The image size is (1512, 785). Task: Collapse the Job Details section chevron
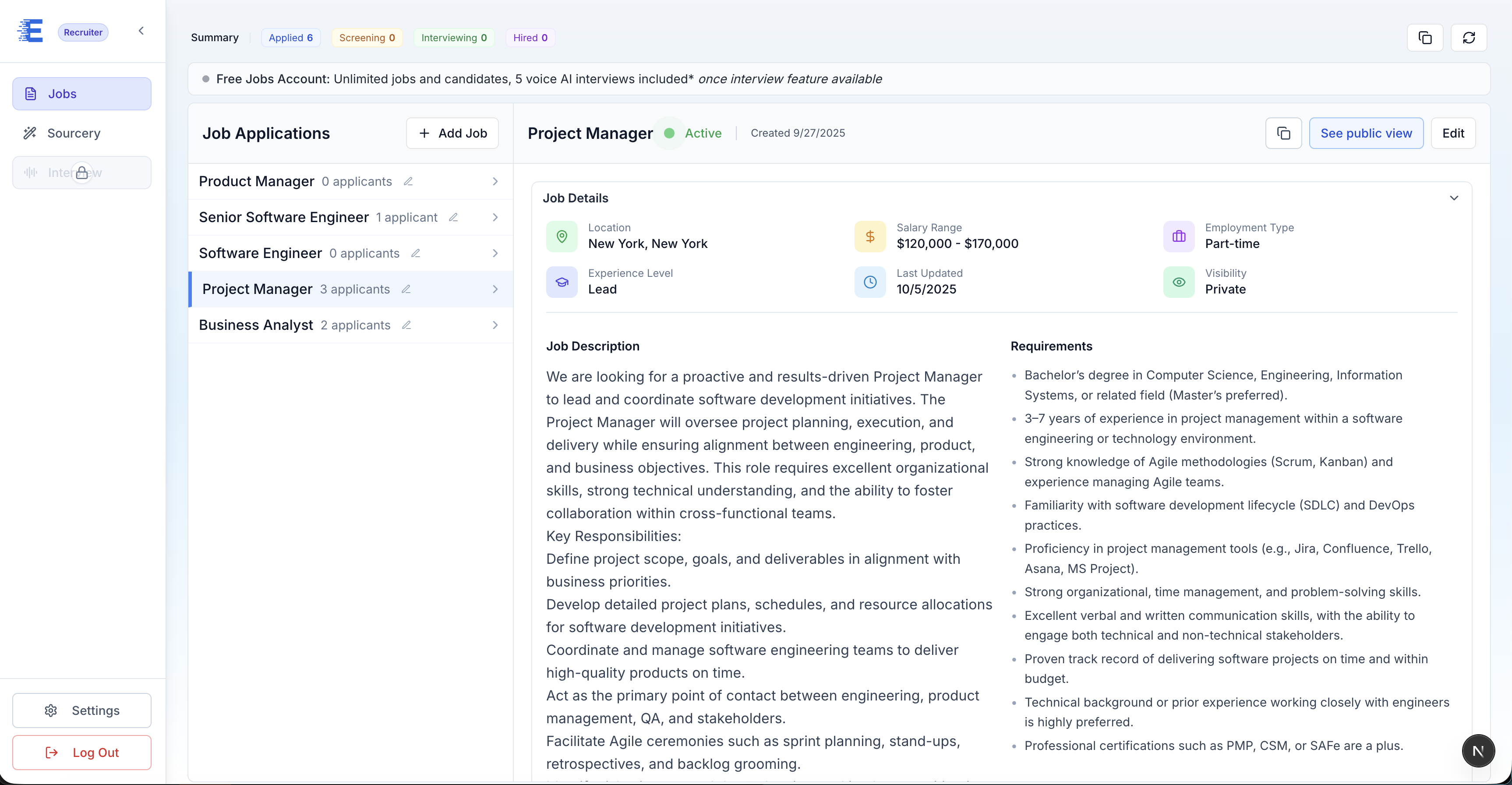[1453, 198]
